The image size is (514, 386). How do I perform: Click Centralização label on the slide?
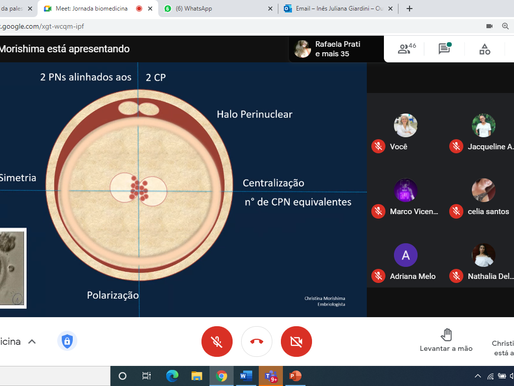pyautogui.click(x=273, y=183)
